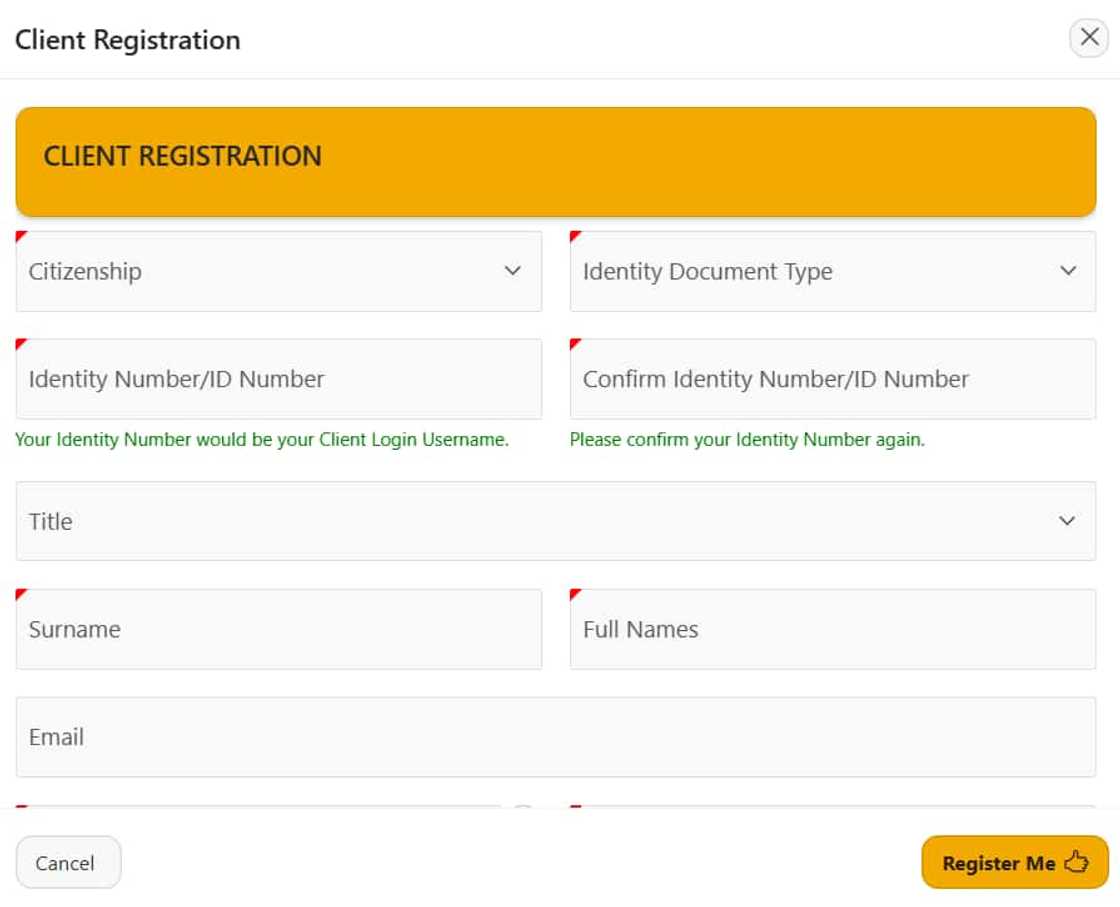The width and height of the screenshot is (1120, 907).
Task: Focus the Identity Number/ID Number field
Action: pos(278,379)
